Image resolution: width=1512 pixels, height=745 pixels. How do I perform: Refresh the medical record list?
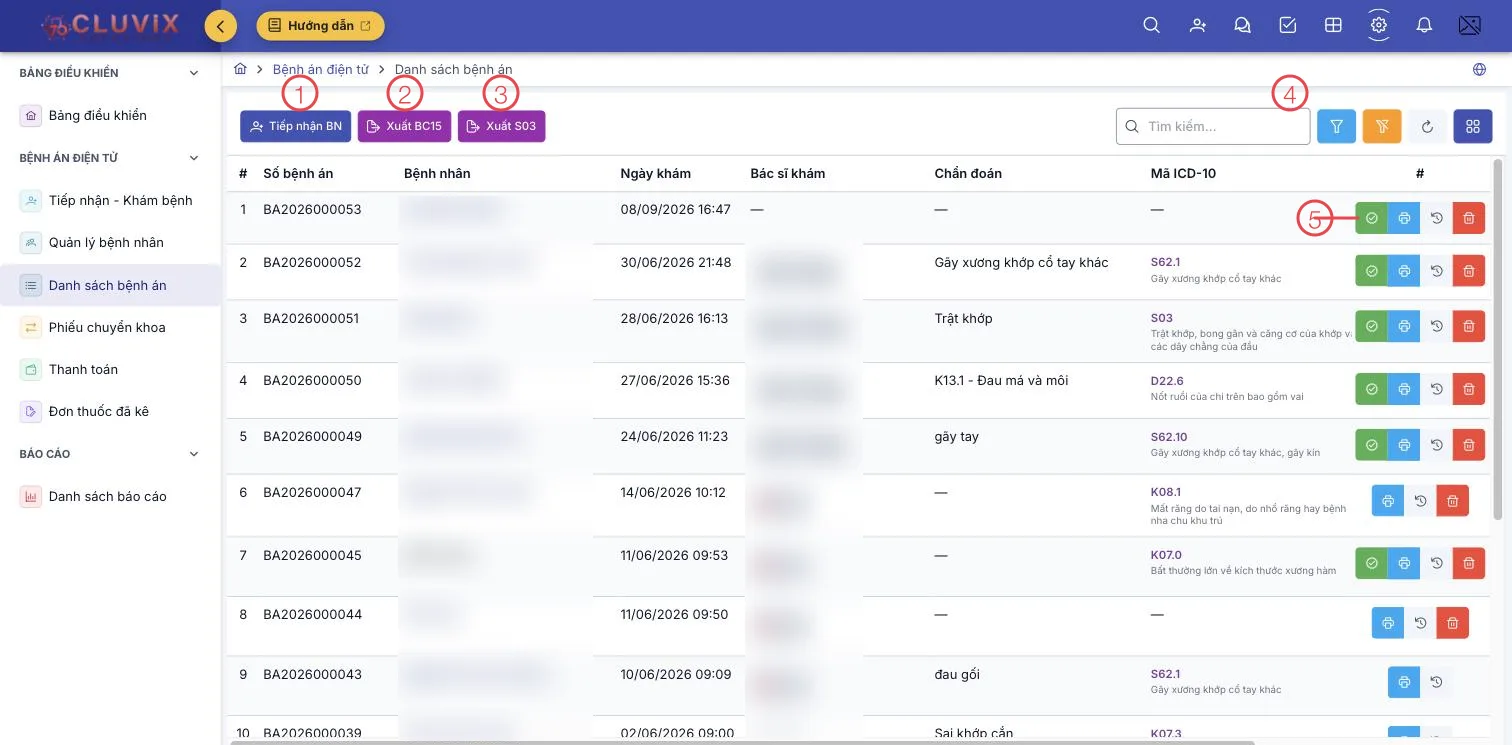1427,126
